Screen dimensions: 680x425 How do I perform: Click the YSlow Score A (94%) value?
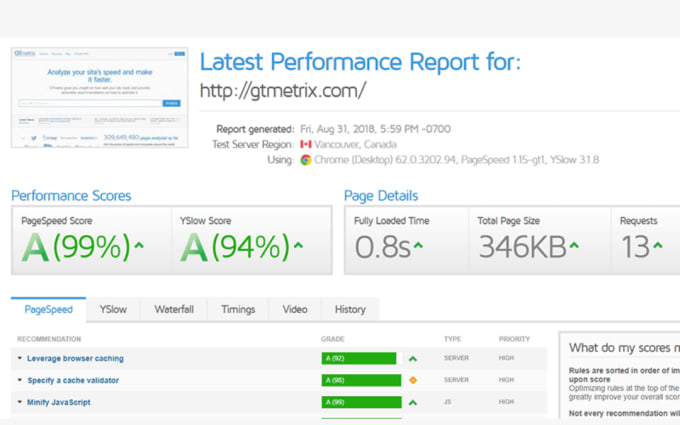tap(235, 247)
